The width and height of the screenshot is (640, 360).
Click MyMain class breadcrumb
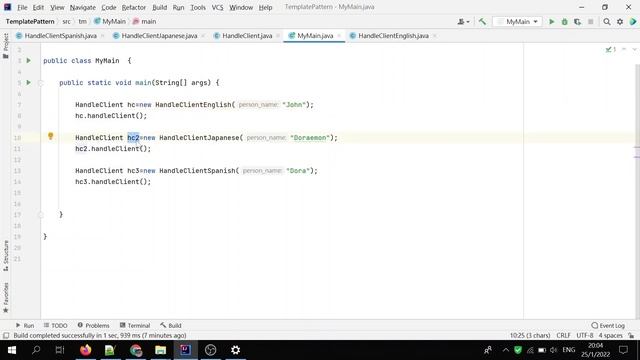(110, 22)
